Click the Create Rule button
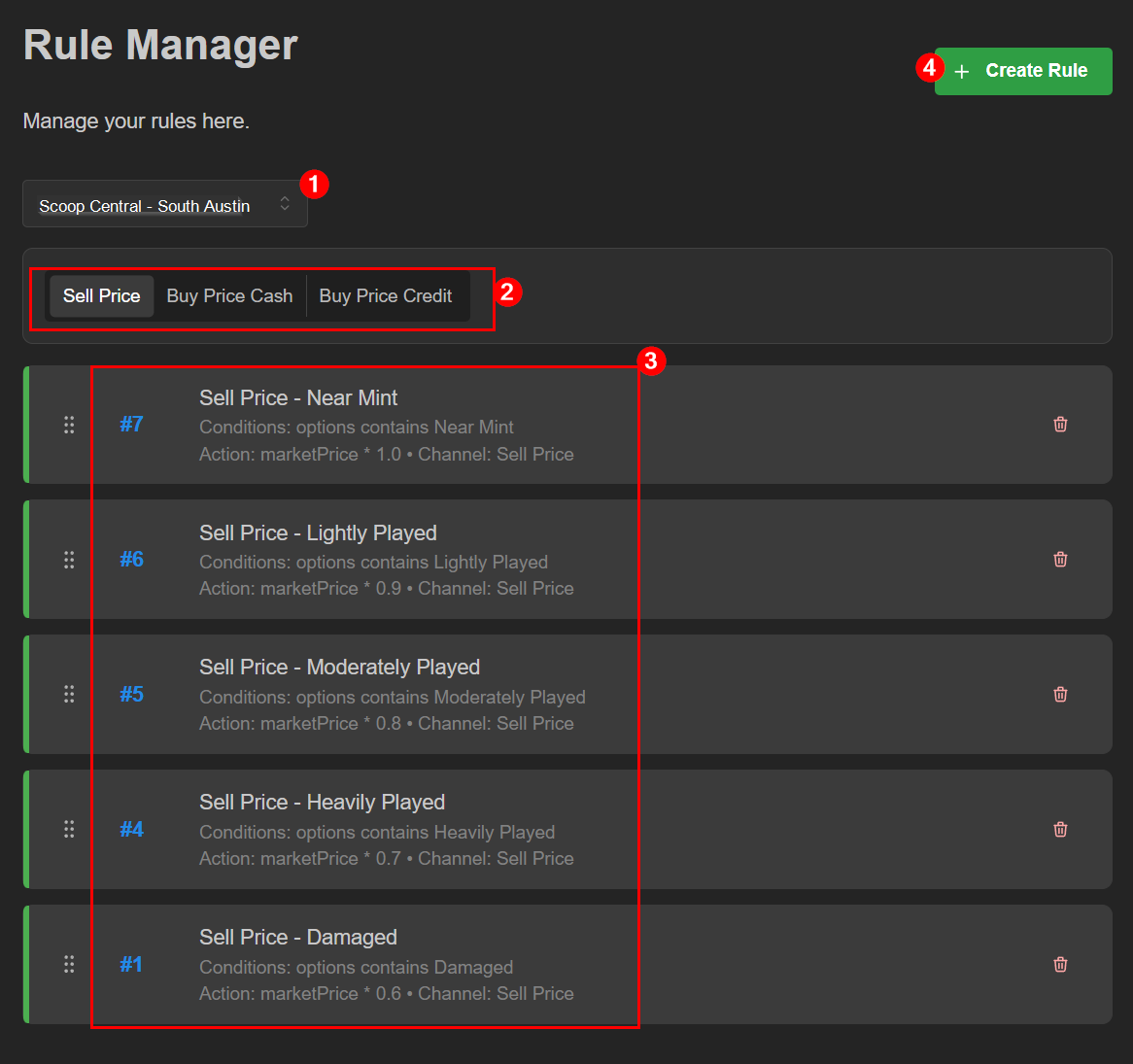The image size is (1133, 1064). [x=1023, y=71]
